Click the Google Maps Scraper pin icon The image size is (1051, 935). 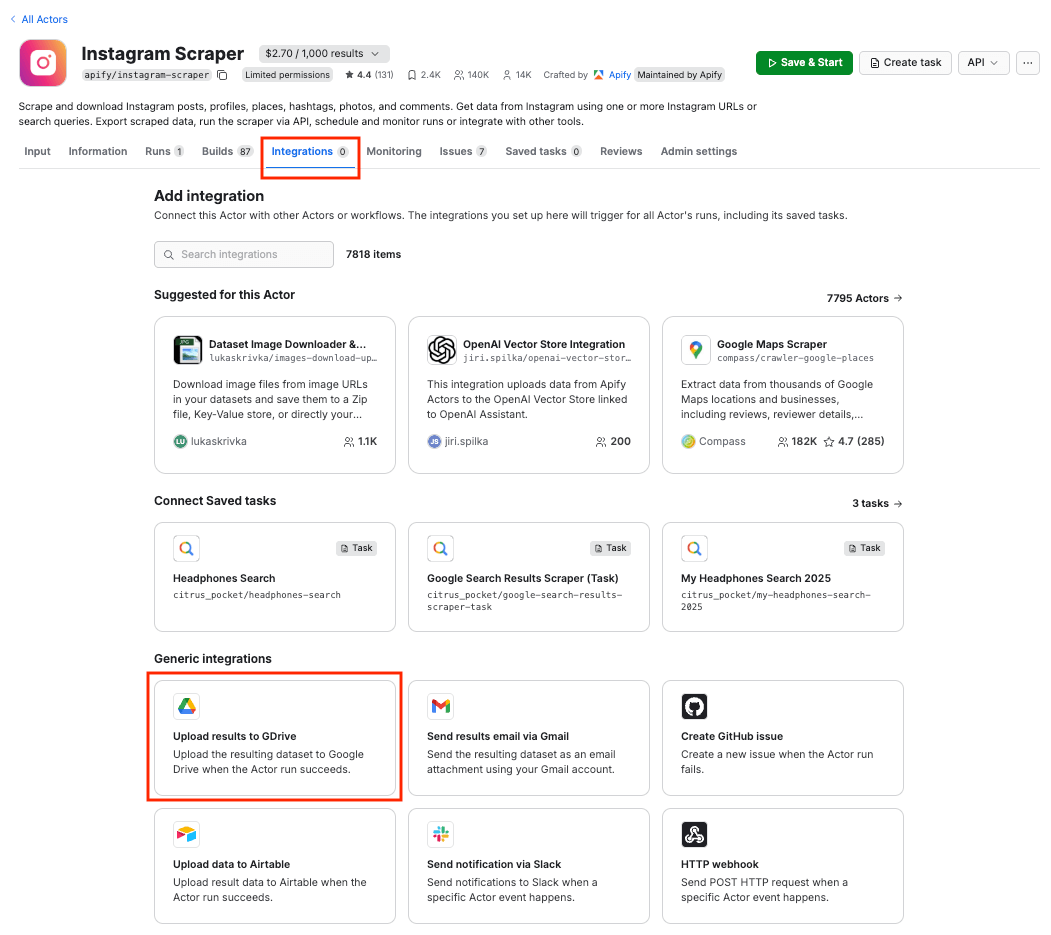click(x=695, y=350)
